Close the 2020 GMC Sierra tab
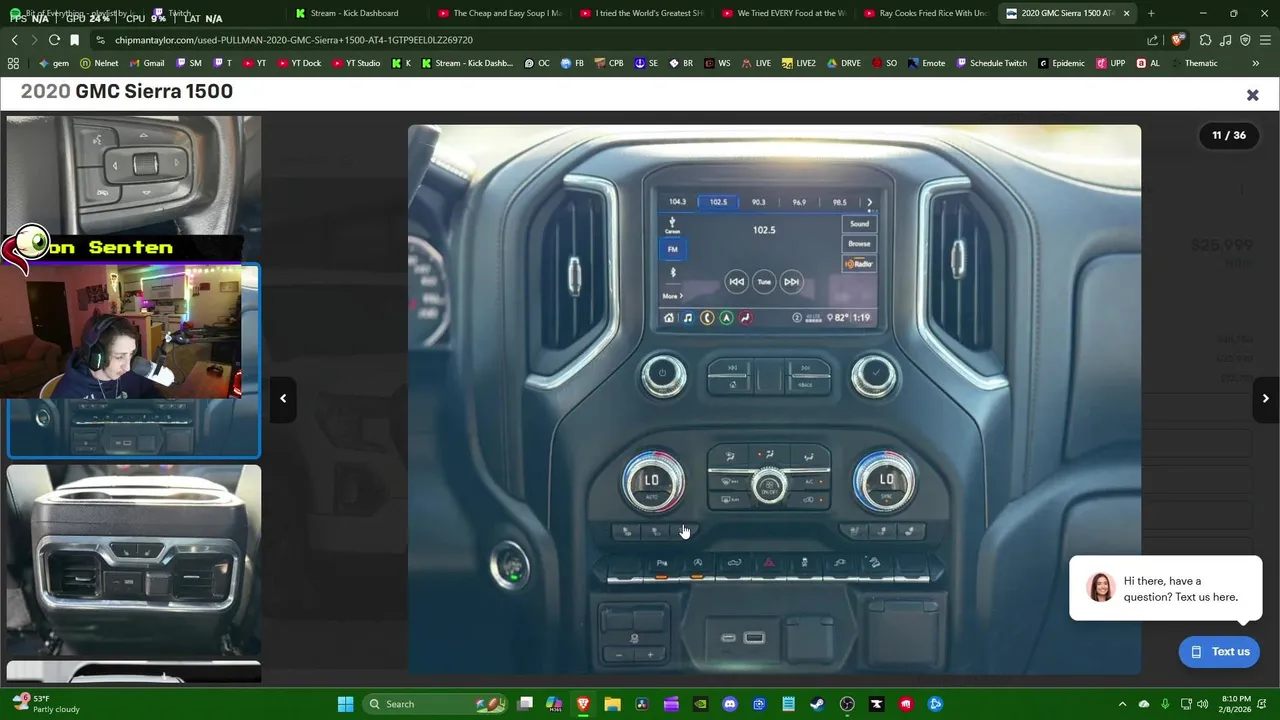This screenshot has width=1280, height=720. 1127,13
